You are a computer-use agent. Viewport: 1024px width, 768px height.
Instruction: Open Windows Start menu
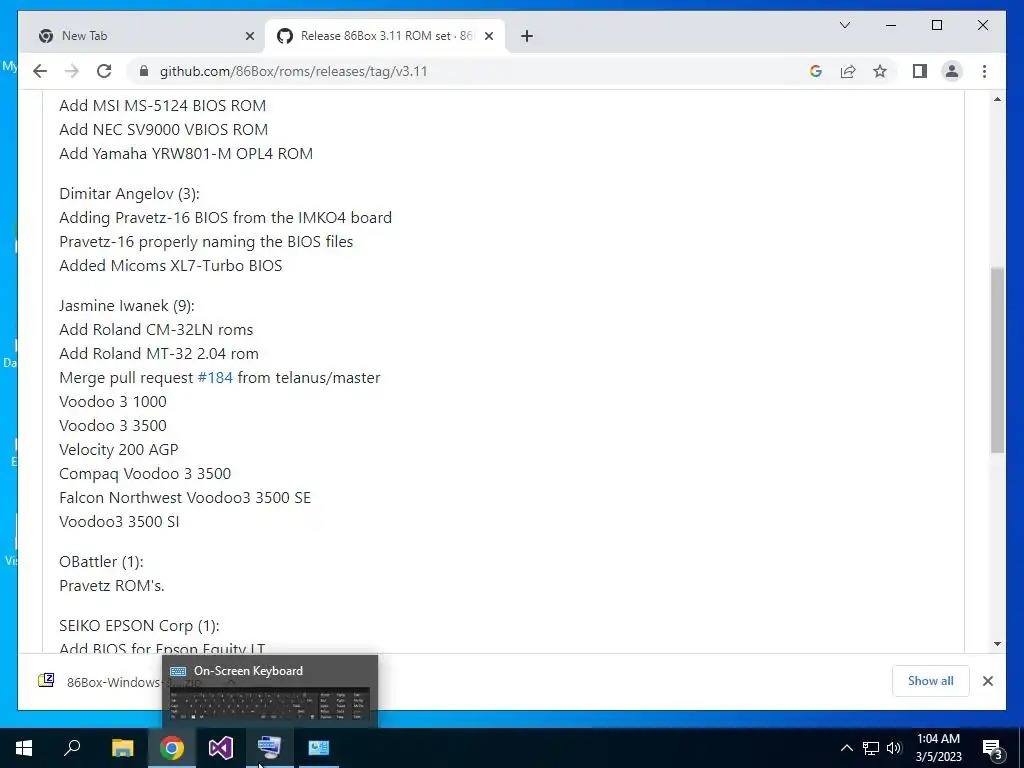click(24, 748)
